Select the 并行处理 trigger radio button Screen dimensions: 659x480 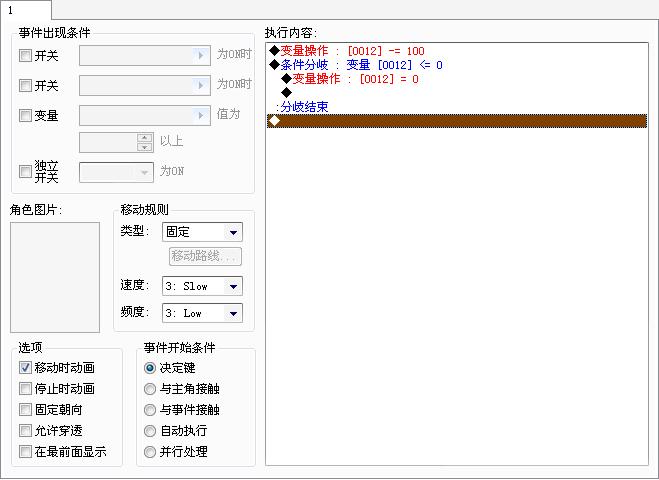coord(150,452)
